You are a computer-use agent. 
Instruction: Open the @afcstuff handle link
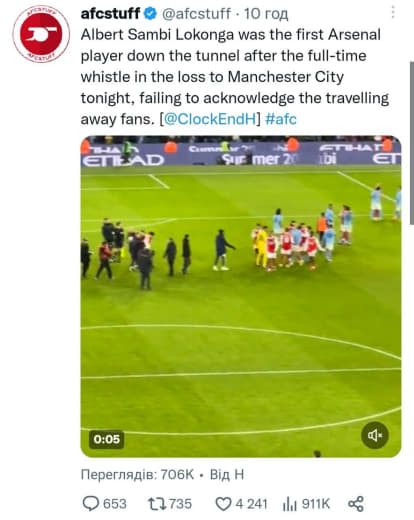click(196, 14)
